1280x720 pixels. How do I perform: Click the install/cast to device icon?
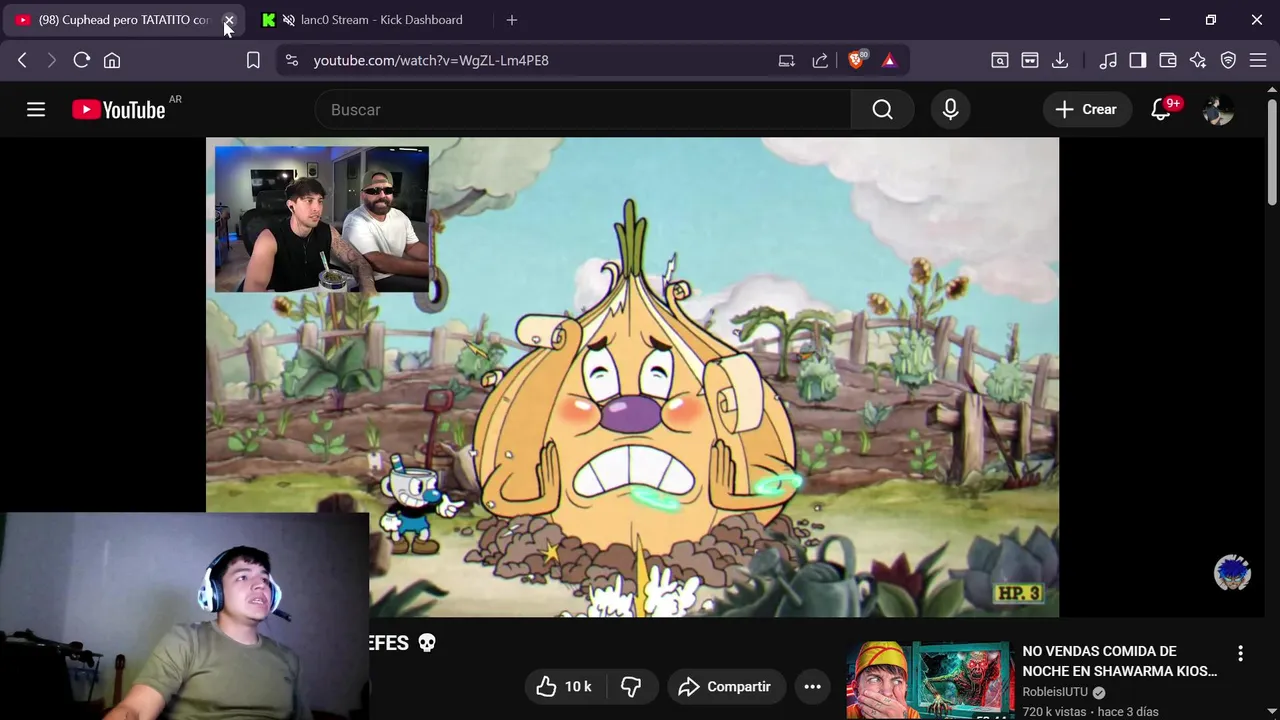click(787, 60)
